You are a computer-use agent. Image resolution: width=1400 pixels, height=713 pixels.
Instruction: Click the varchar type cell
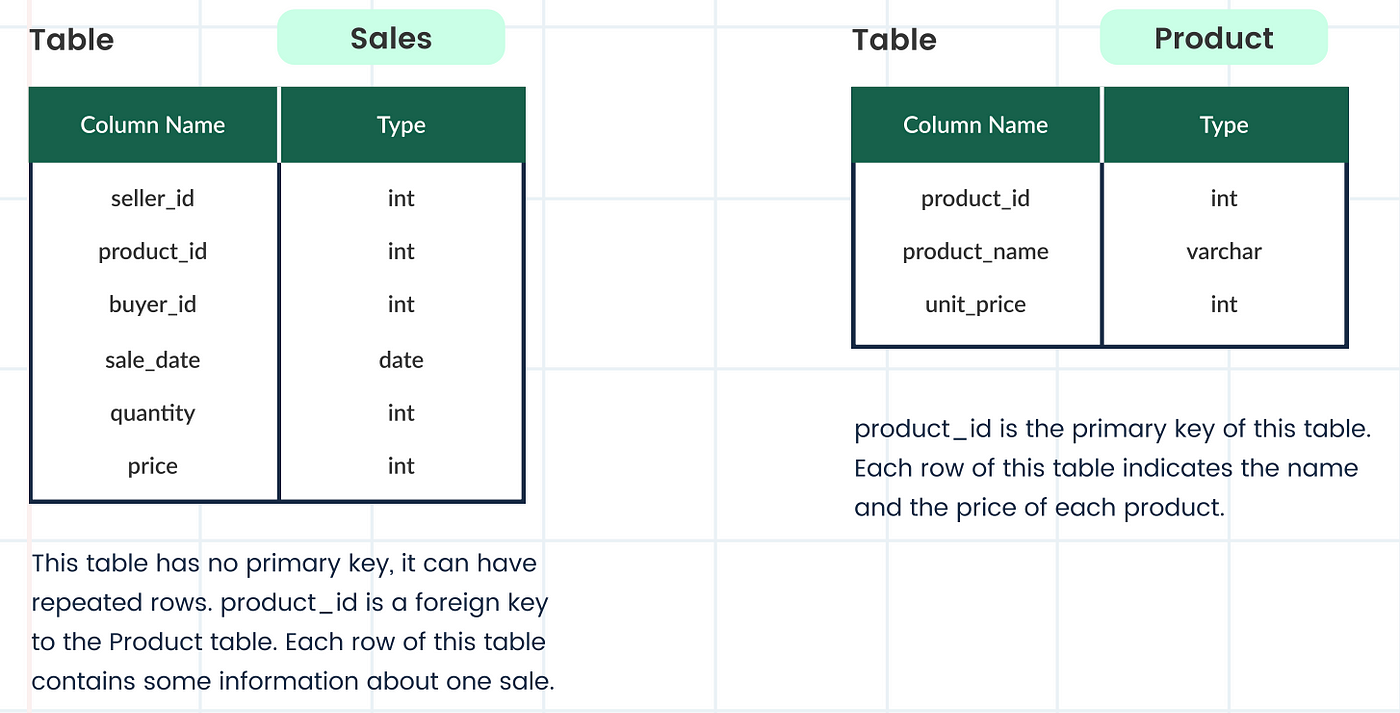(1224, 251)
